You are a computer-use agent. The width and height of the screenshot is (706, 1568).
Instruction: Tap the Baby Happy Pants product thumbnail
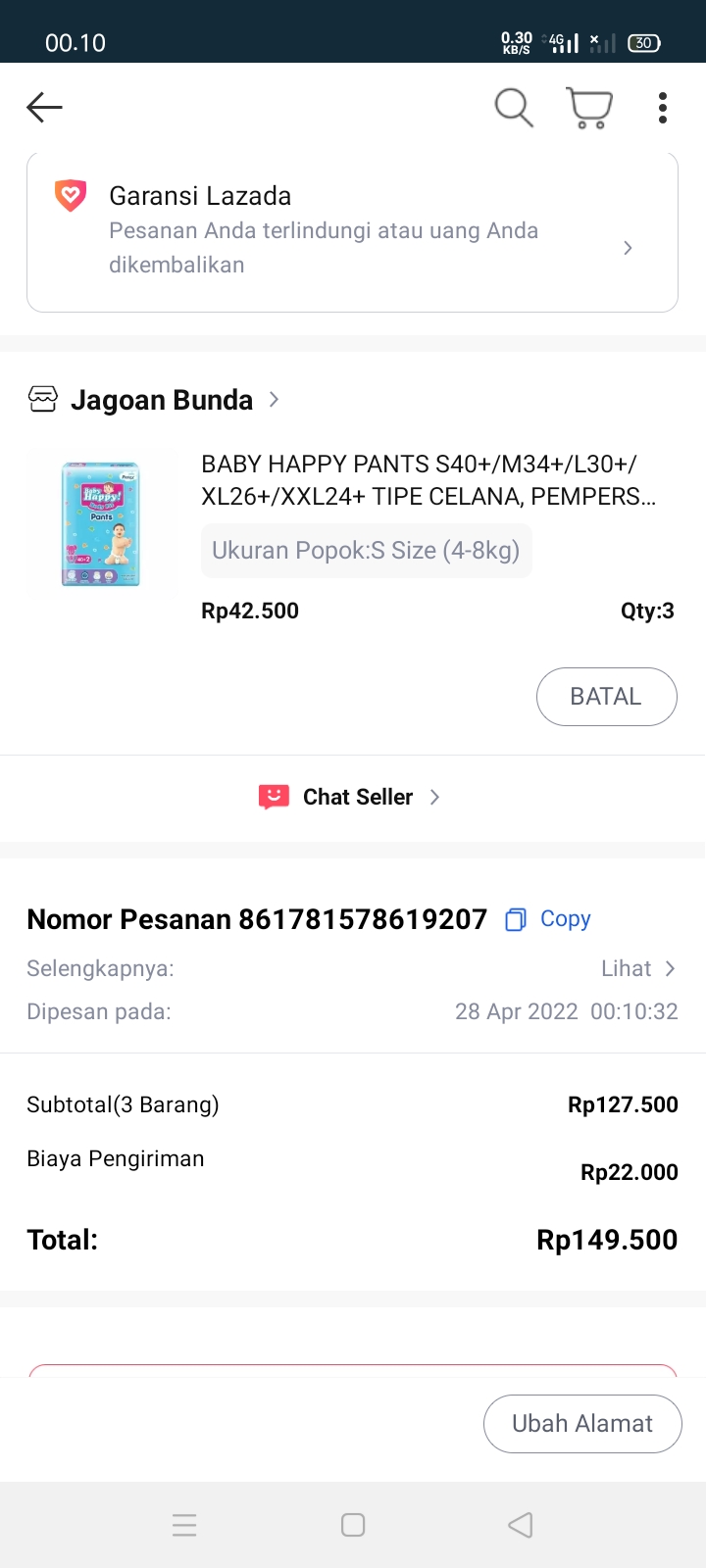[102, 523]
